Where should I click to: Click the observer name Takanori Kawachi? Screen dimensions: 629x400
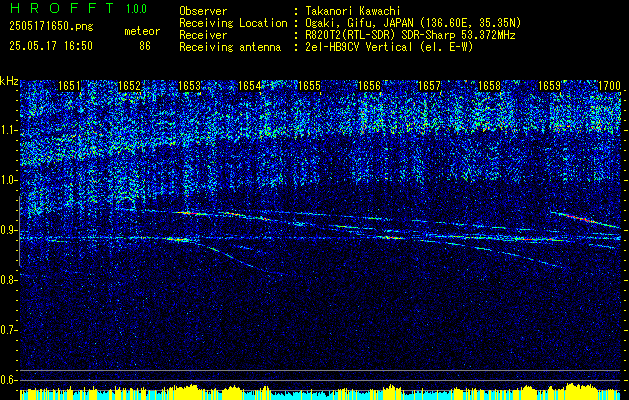coord(351,11)
